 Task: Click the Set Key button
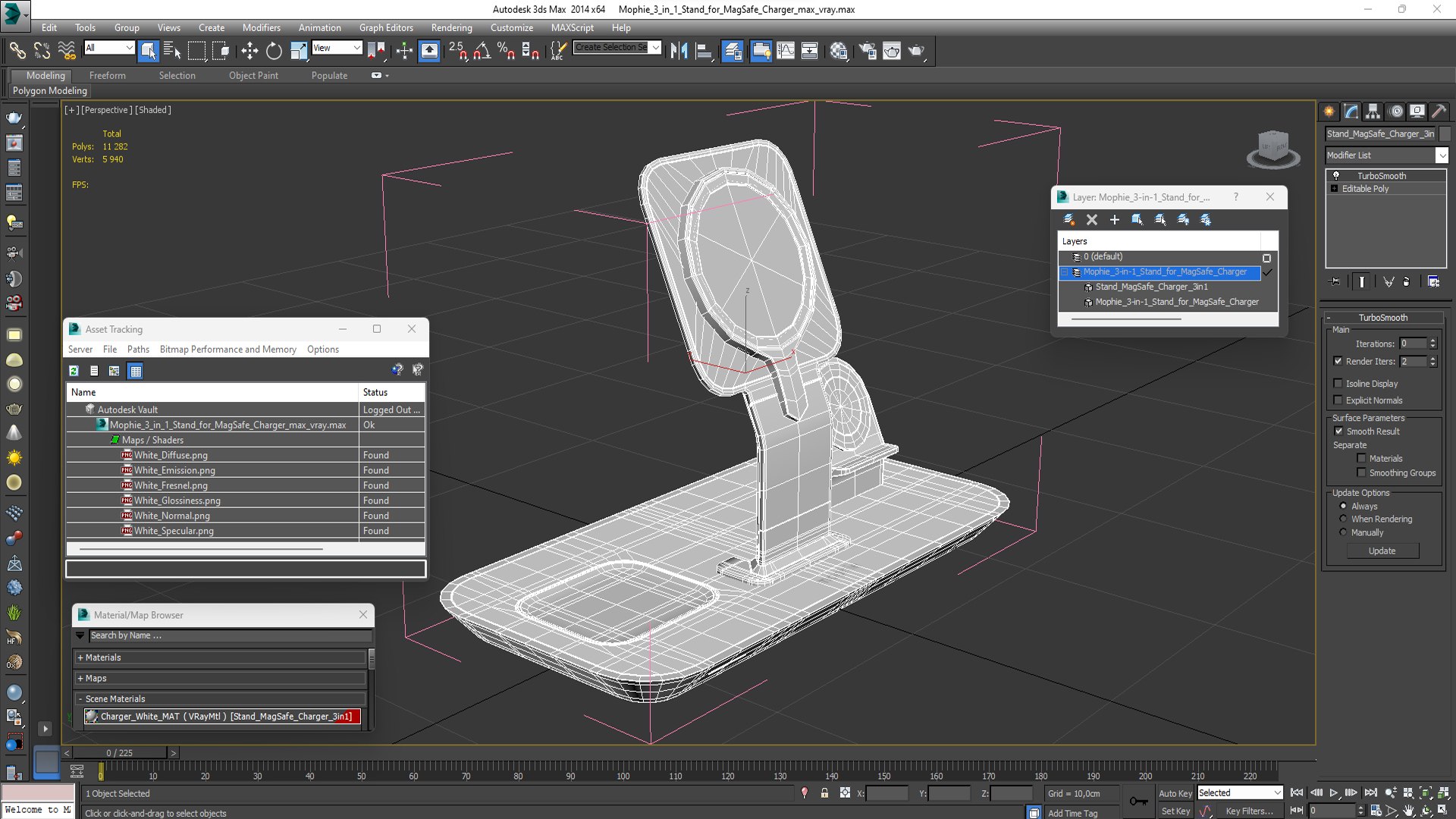[x=1175, y=811]
